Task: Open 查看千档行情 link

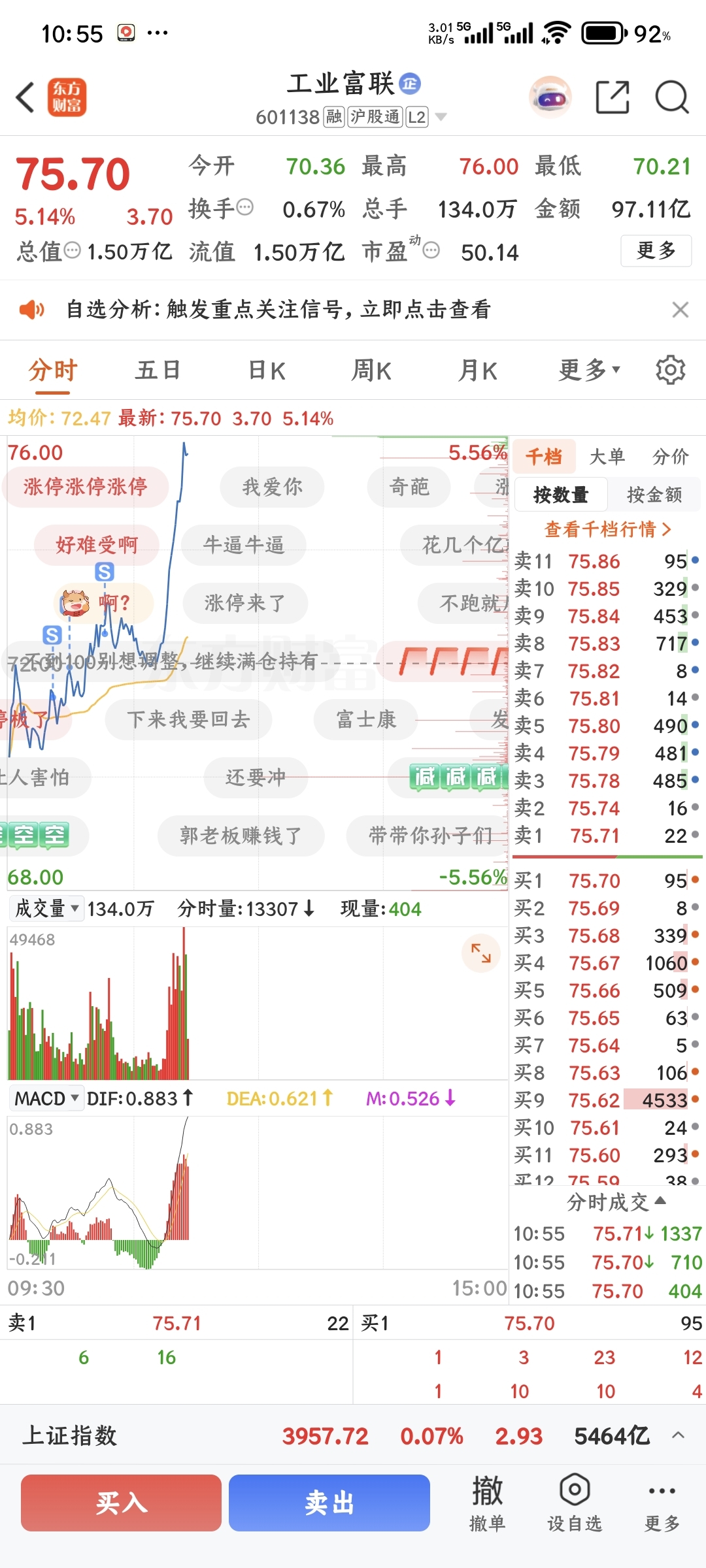Action: (608, 529)
